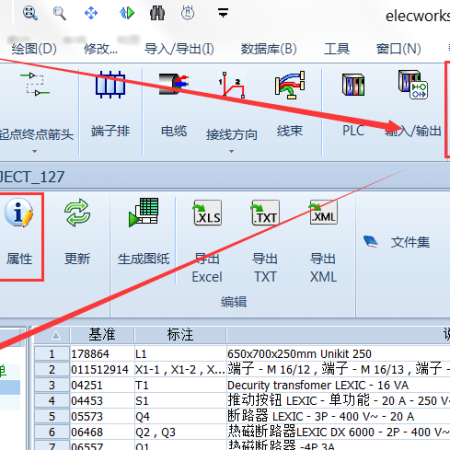Open the 窗口(N) menu
The image size is (450, 450).
(x=399, y=49)
